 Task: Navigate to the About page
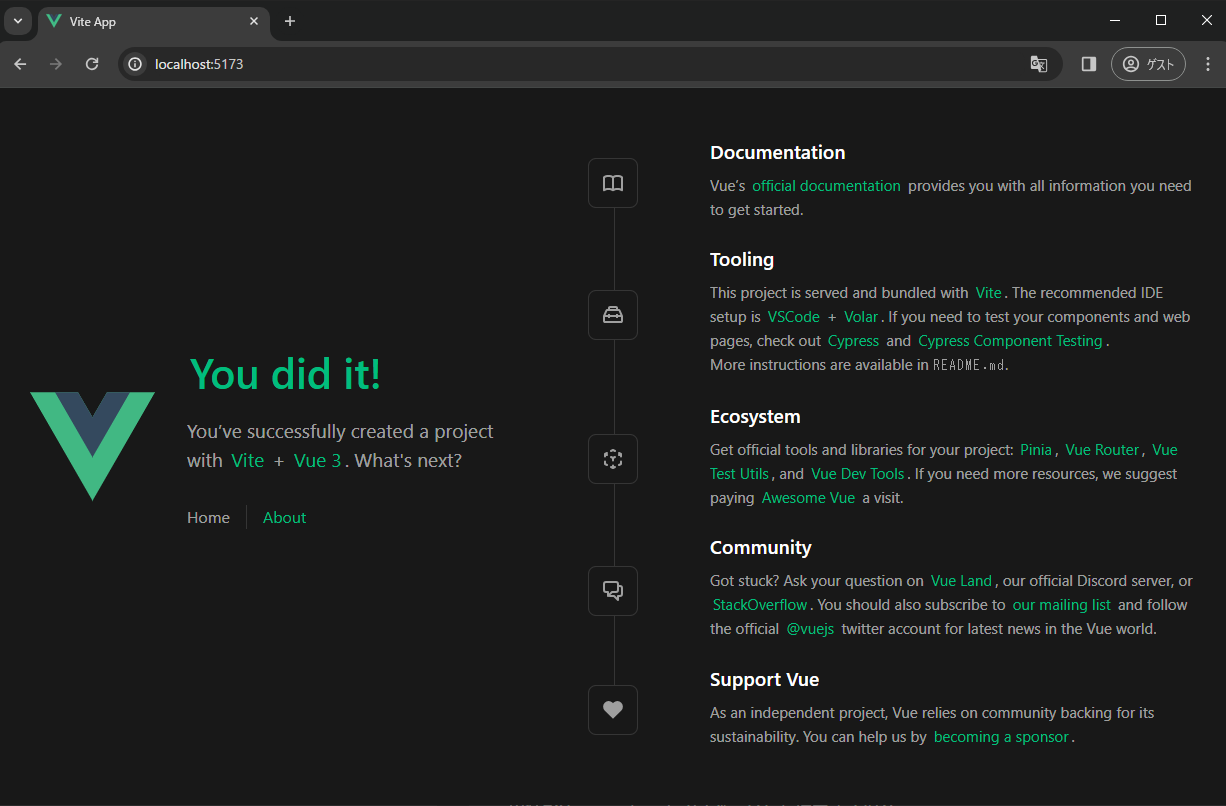coord(284,517)
